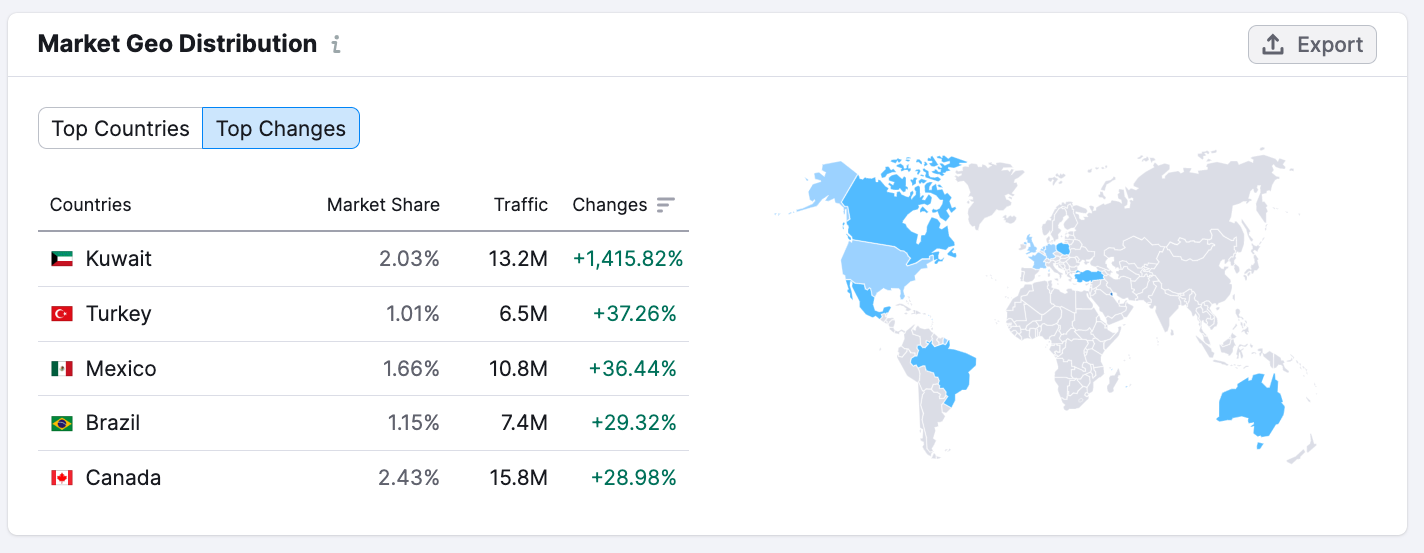This screenshot has width=1424, height=553.
Task: Click the Brazil flag icon
Action: (62, 424)
